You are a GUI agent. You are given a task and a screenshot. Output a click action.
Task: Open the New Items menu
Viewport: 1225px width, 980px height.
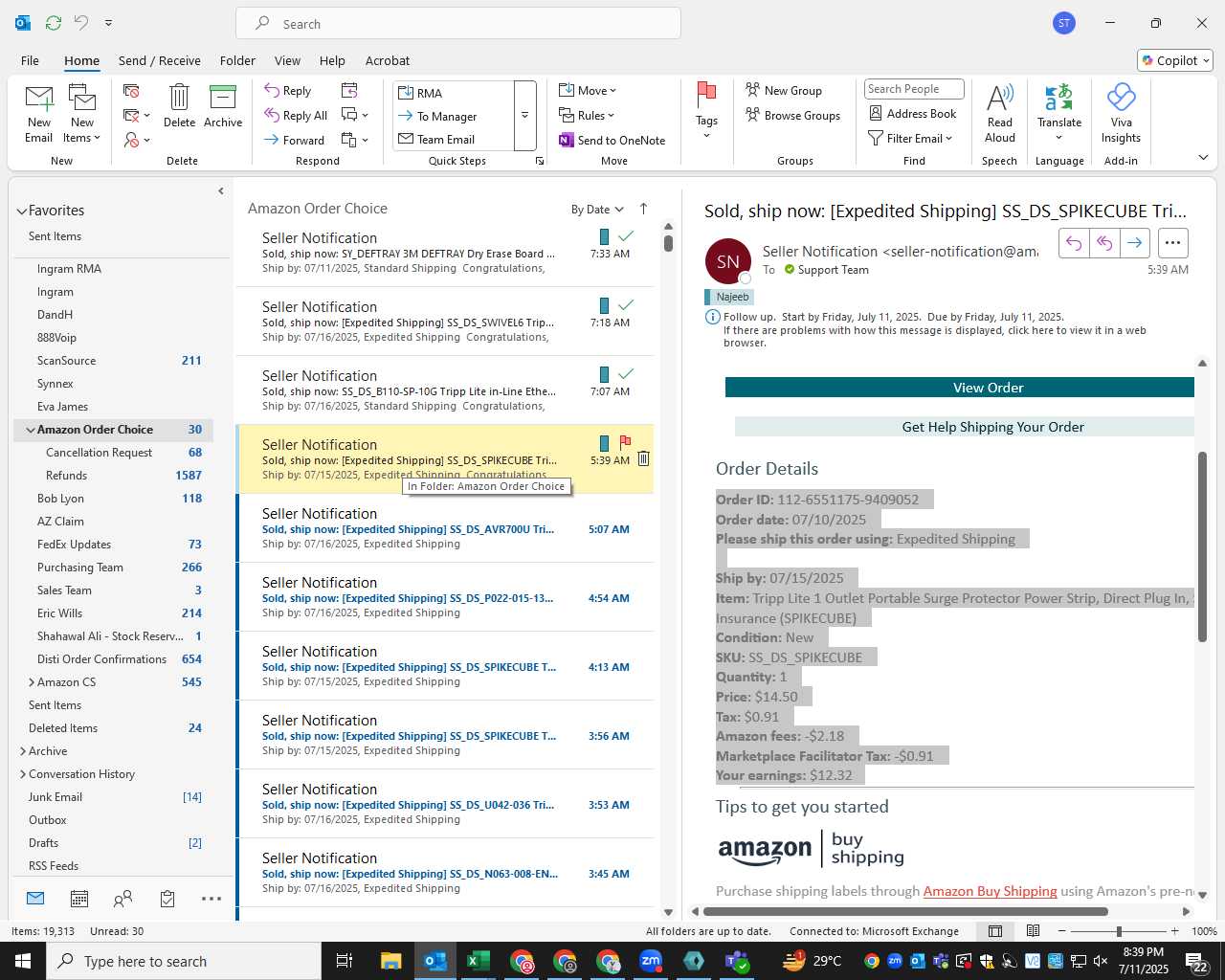[x=82, y=114]
